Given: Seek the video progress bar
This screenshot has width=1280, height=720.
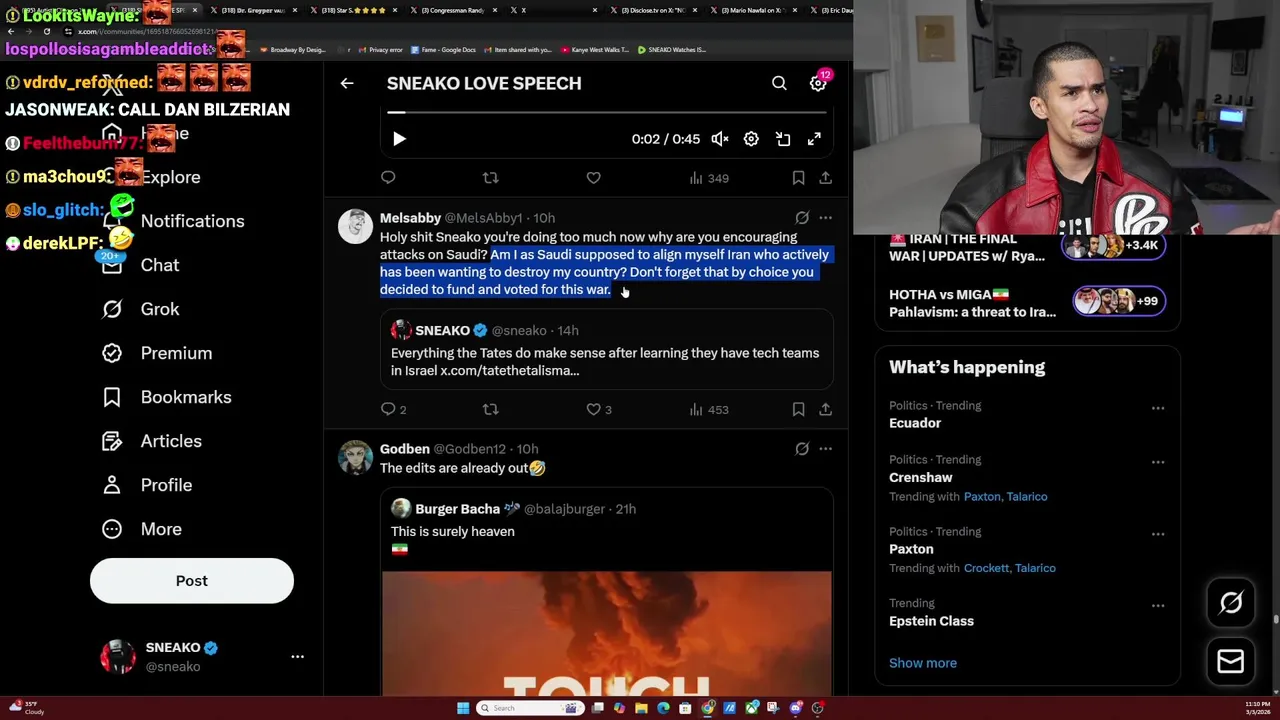Looking at the screenshot, I should coord(606,112).
